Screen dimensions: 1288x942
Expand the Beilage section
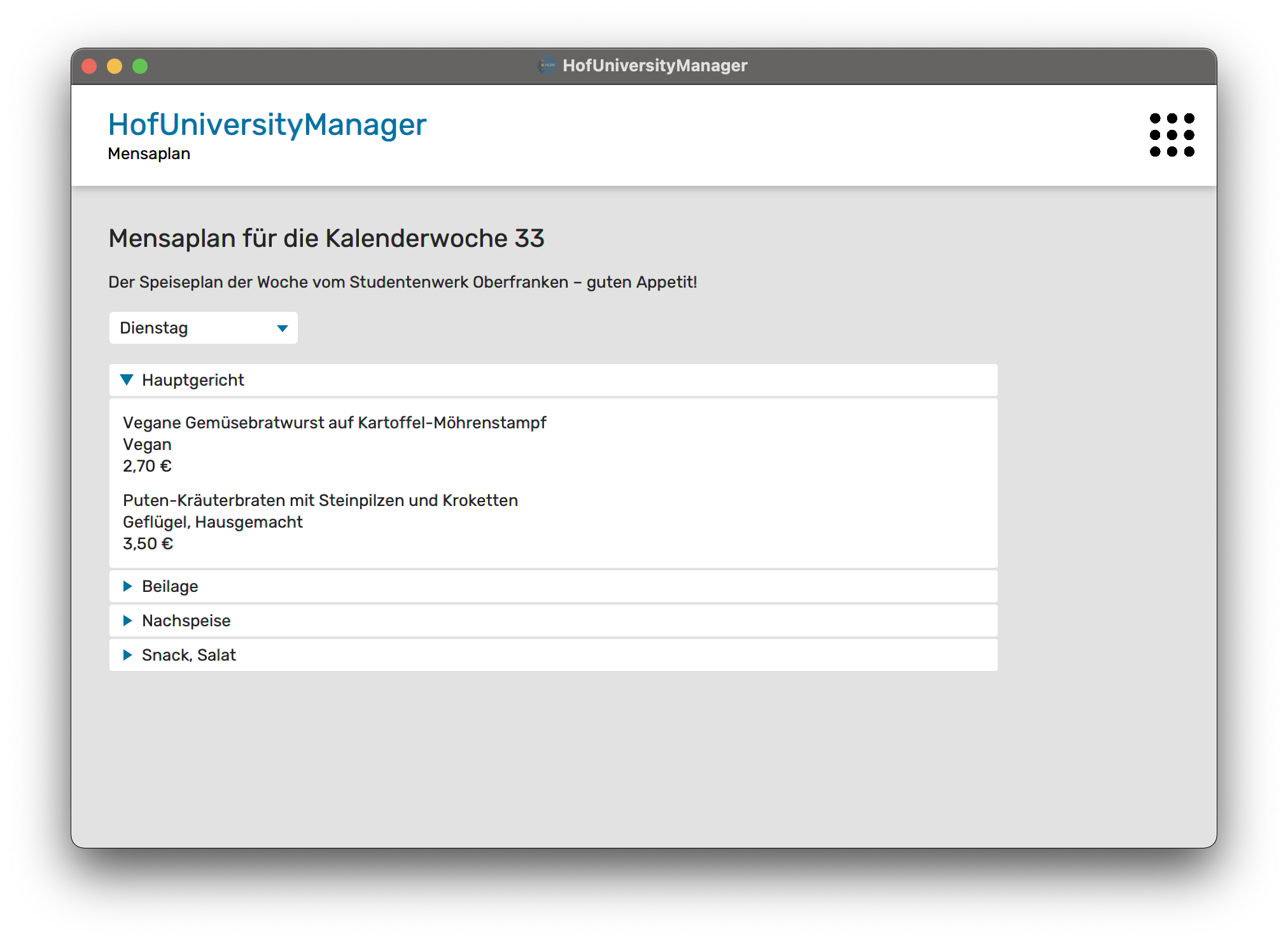[553, 586]
